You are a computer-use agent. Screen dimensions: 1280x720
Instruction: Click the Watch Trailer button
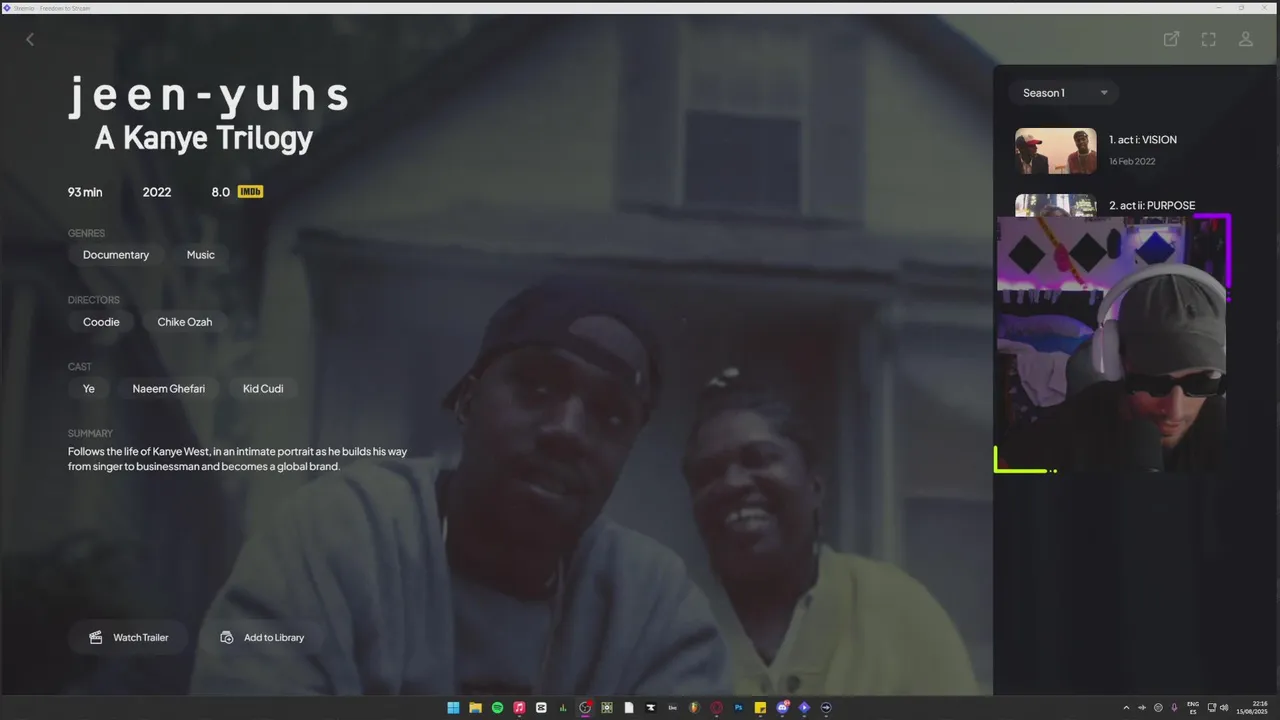(128, 637)
